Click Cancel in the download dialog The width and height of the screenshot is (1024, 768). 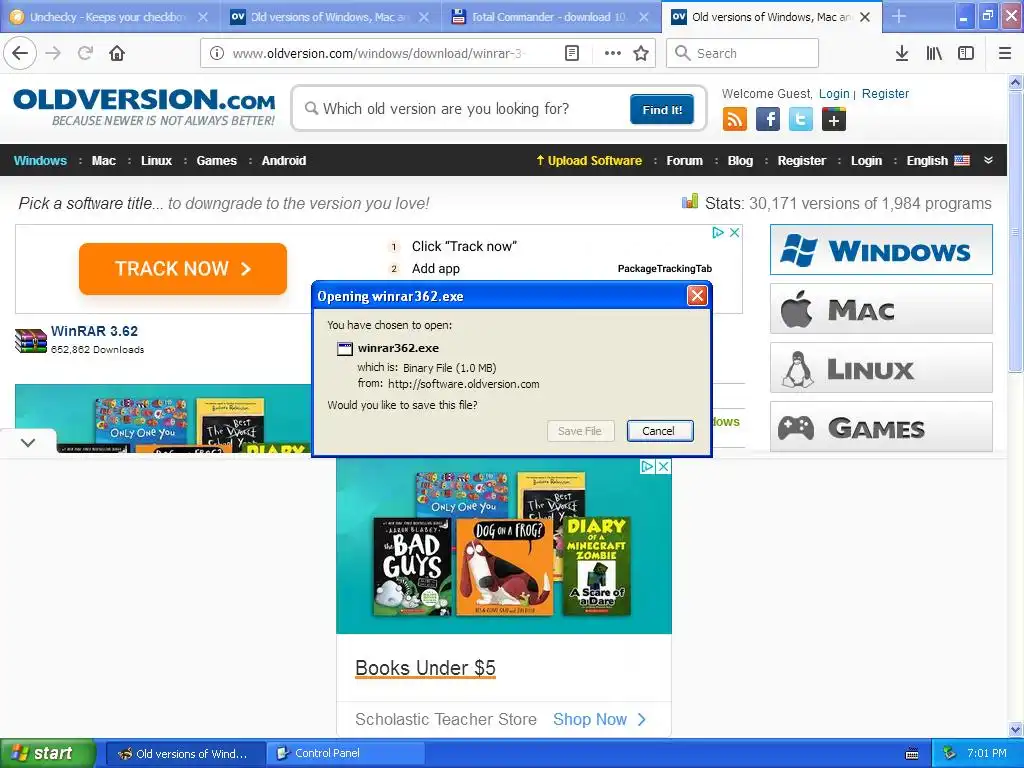tap(660, 430)
